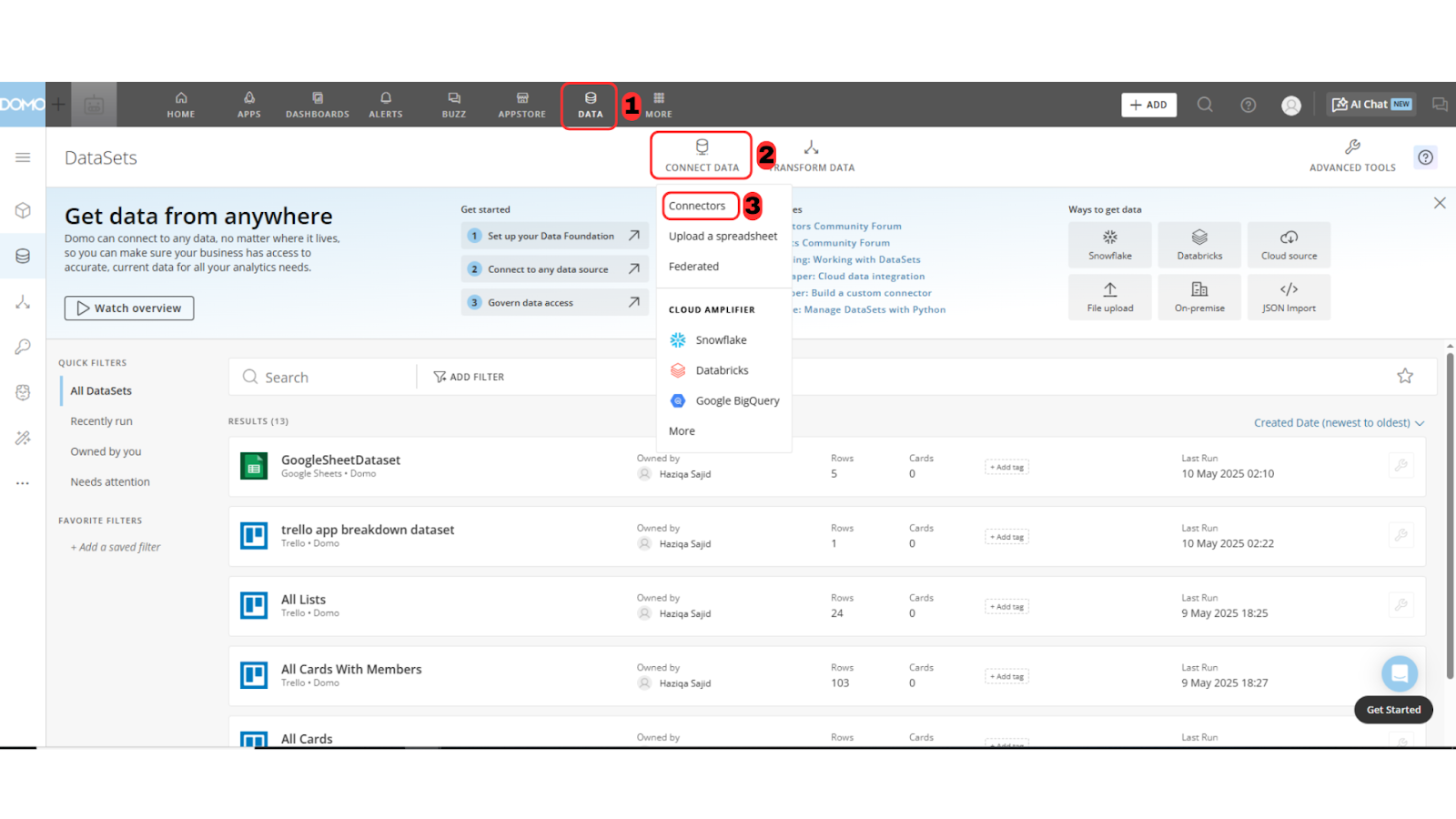Click the database icon in left sidebar
This screenshot has width=1456, height=819.
tap(23, 256)
